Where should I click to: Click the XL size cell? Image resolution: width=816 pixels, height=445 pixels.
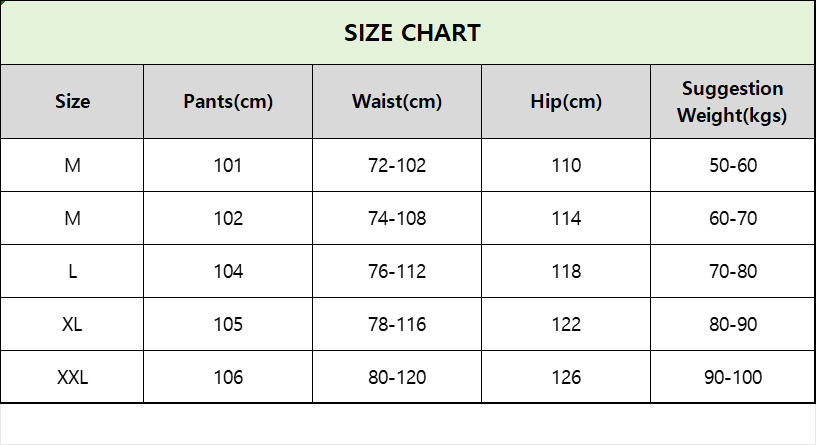[72, 324]
